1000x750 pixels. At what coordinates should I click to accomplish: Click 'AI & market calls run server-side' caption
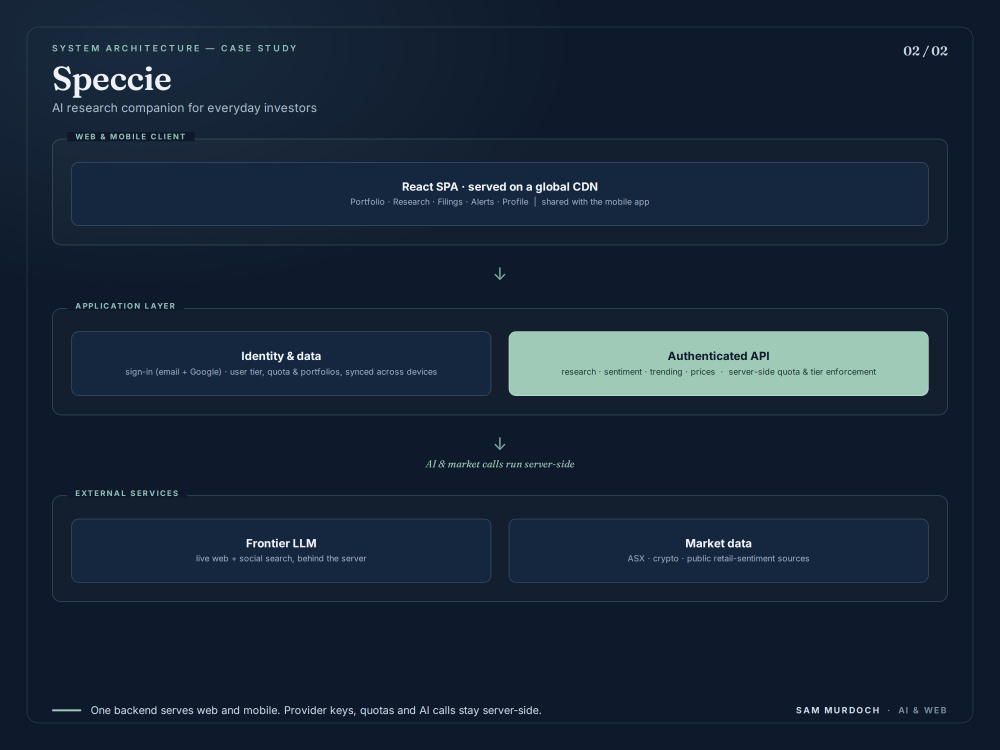pyautogui.click(x=500, y=464)
